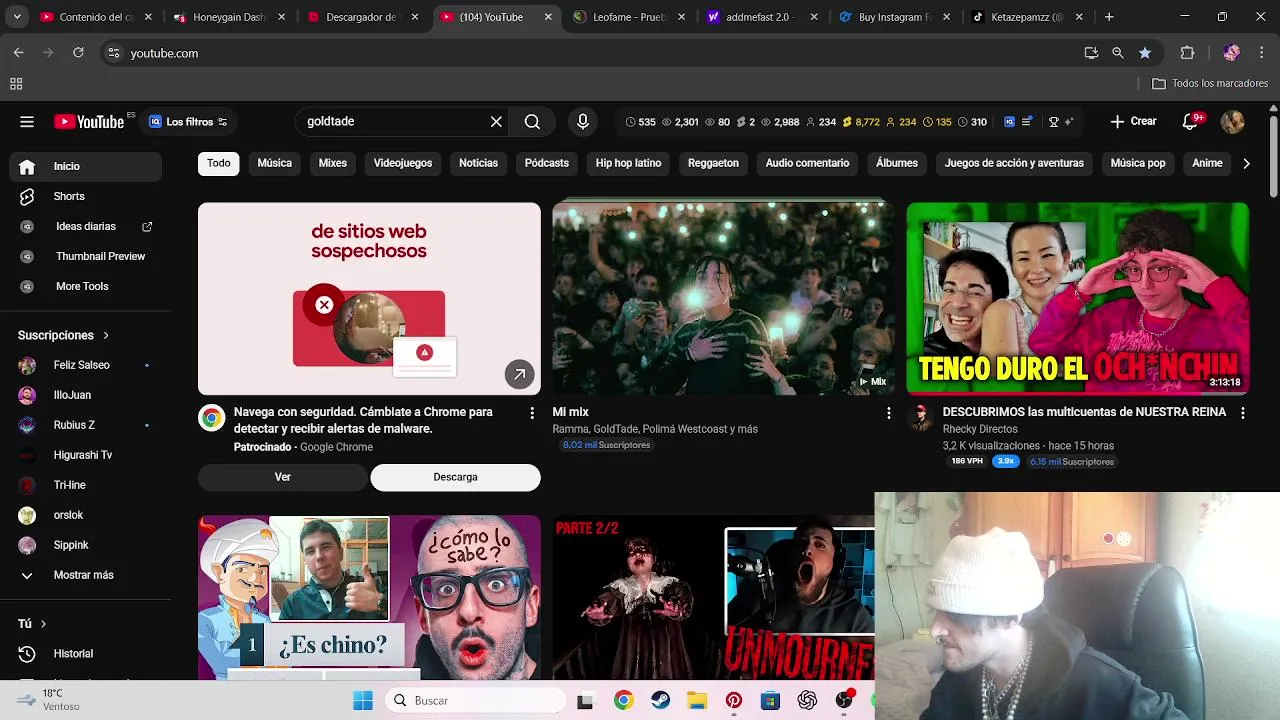The image size is (1280, 720).
Task: Open the notifications bell
Action: coord(1190,122)
